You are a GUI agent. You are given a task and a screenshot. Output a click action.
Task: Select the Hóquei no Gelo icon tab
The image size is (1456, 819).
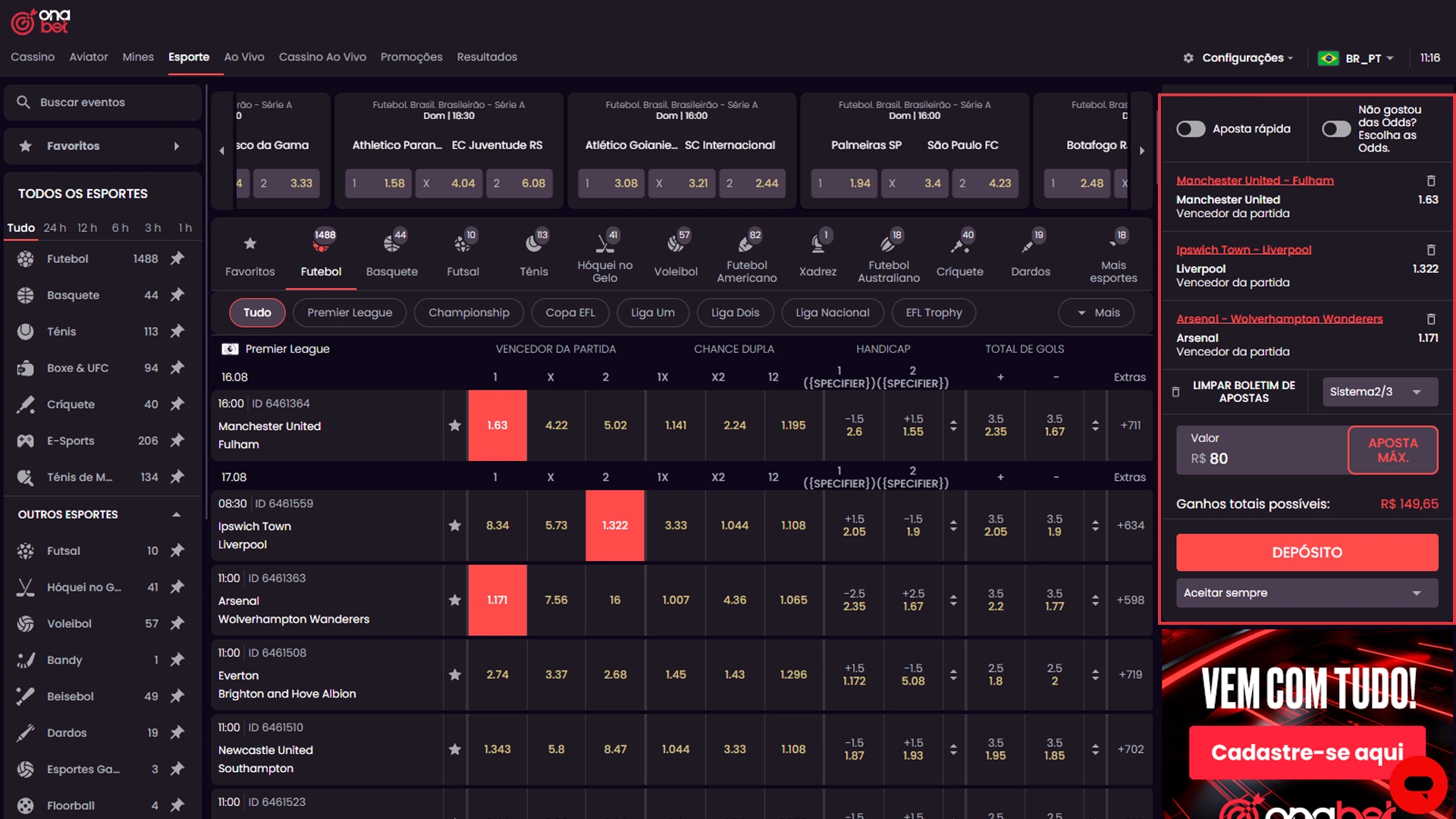(x=604, y=256)
